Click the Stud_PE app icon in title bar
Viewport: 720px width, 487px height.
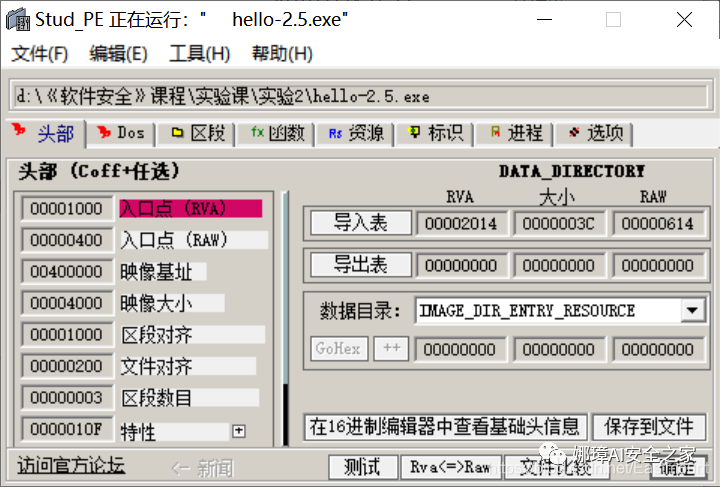click(x=17, y=20)
